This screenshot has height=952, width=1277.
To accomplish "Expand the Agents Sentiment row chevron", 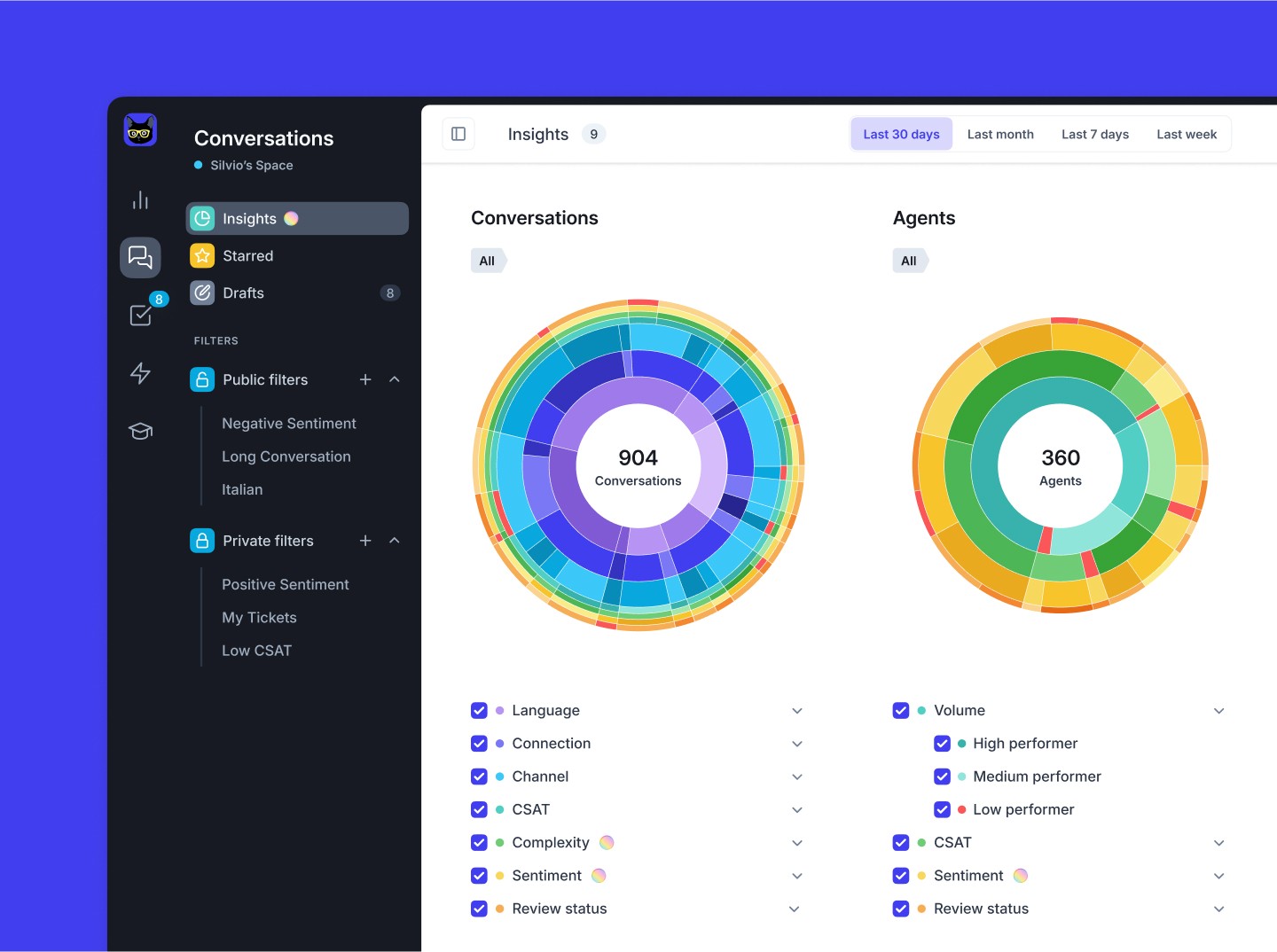I will click(x=1219, y=876).
